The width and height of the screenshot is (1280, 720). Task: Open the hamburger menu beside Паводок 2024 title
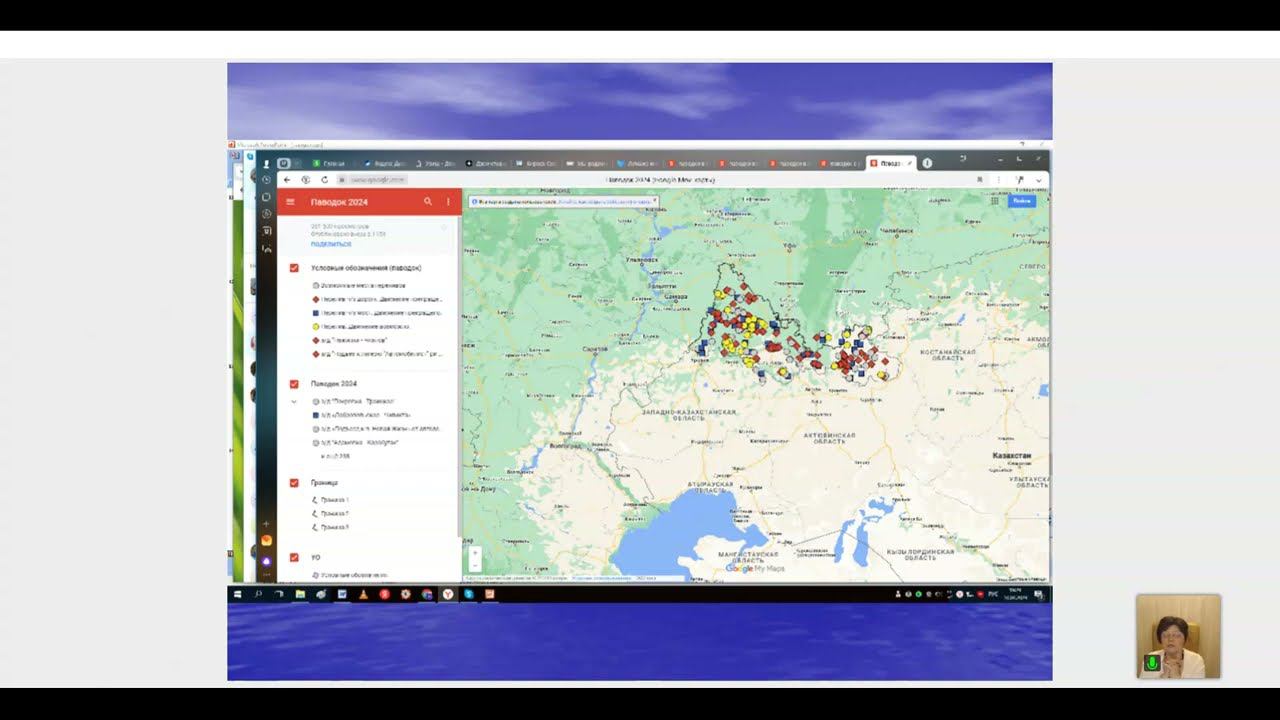290,202
